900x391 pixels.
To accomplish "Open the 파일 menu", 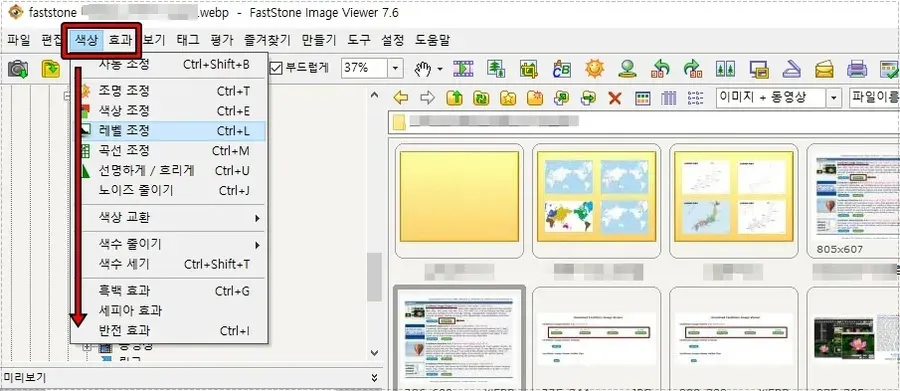I will pyautogui.click(x=19, y=41).
